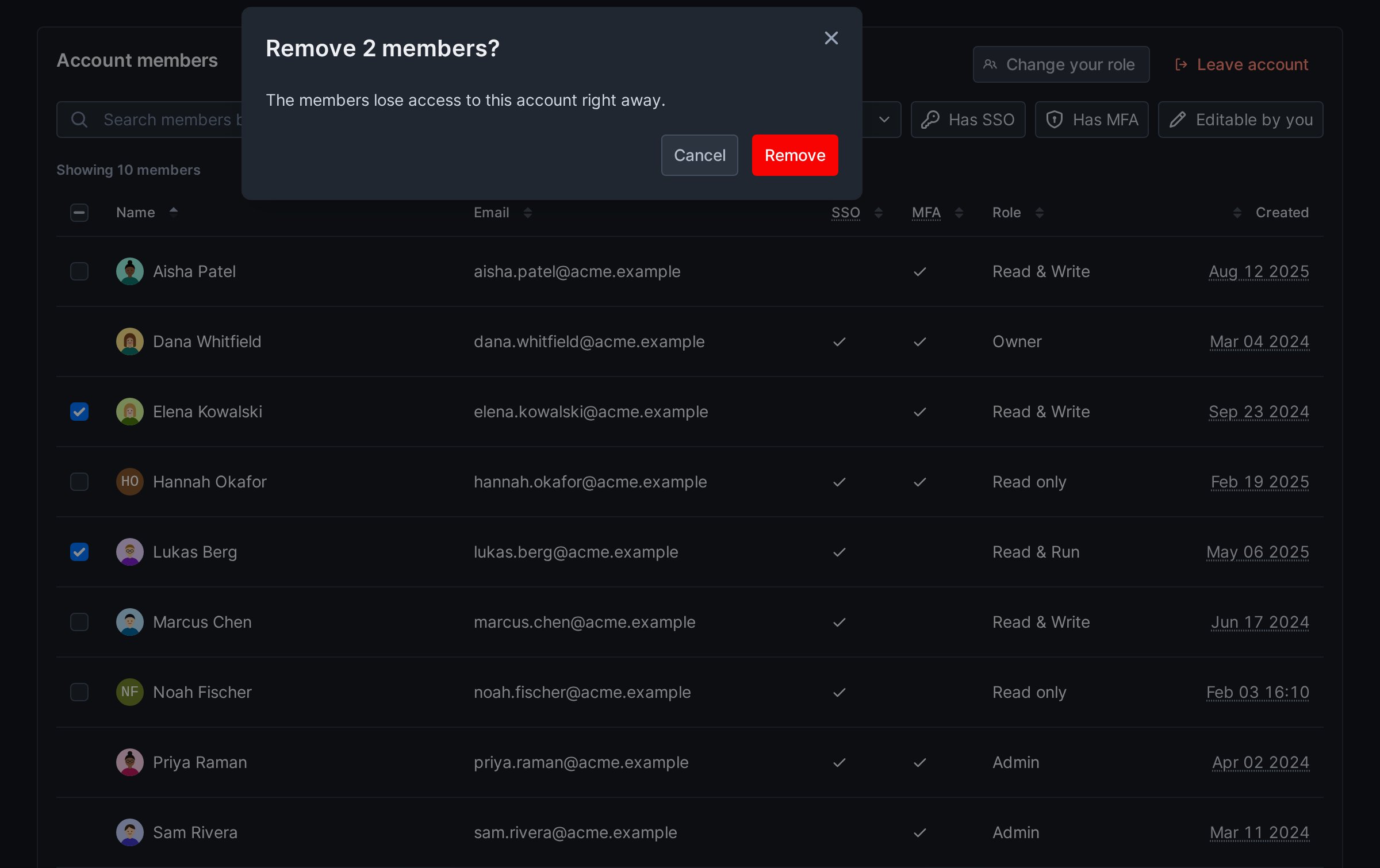Click Lukas Berg's avatar

[x=130, y=552]
